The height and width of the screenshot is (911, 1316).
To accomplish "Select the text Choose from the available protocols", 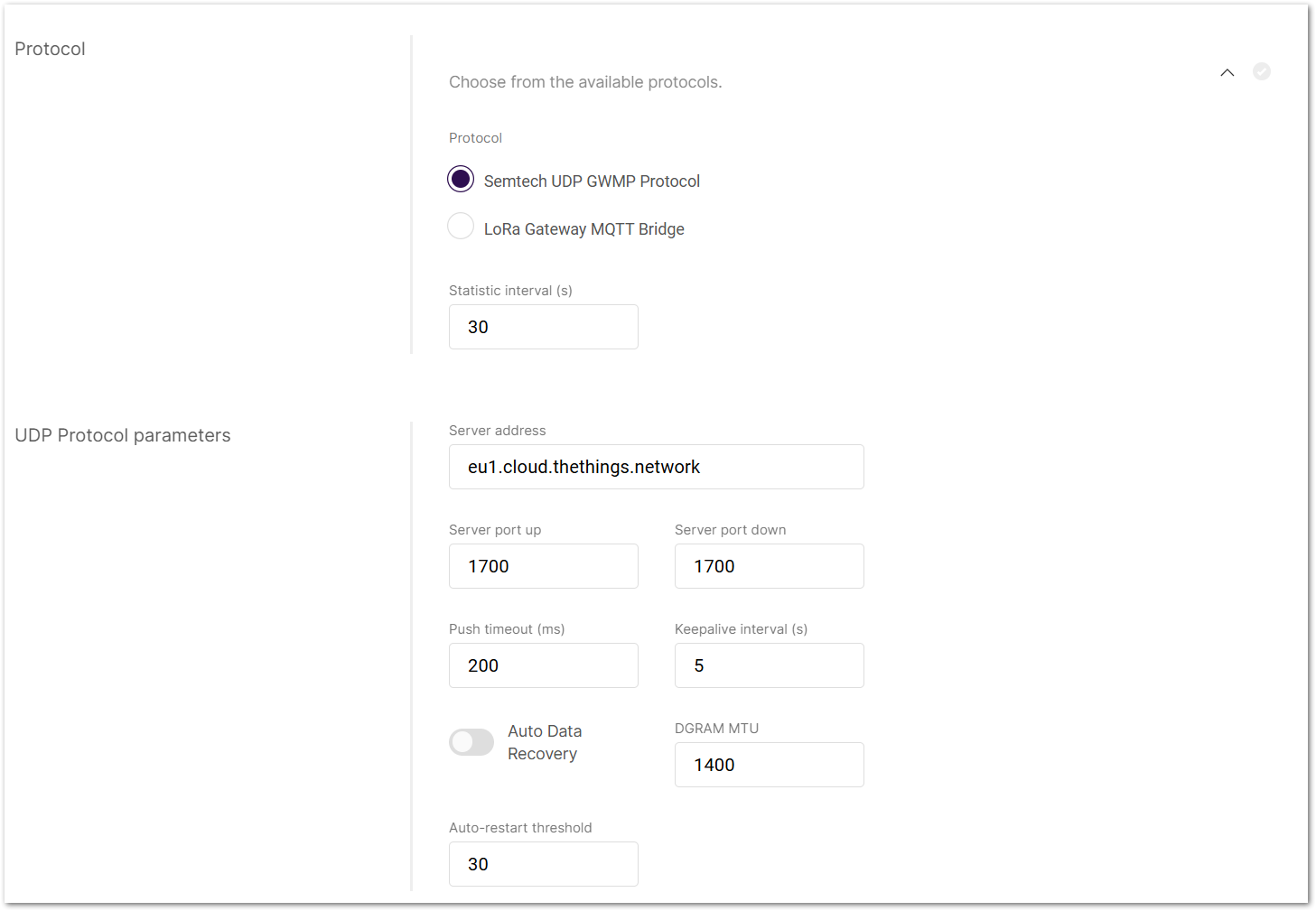I will (585, 81).
